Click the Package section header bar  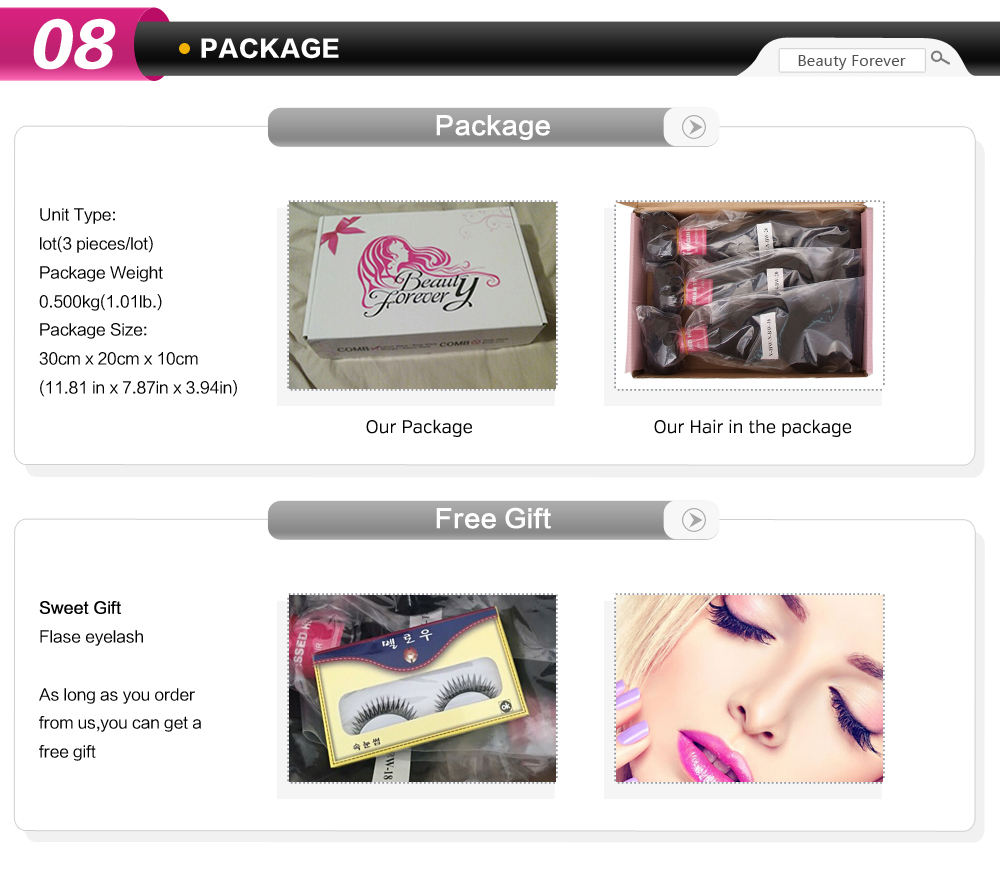(x=492, y=127)
